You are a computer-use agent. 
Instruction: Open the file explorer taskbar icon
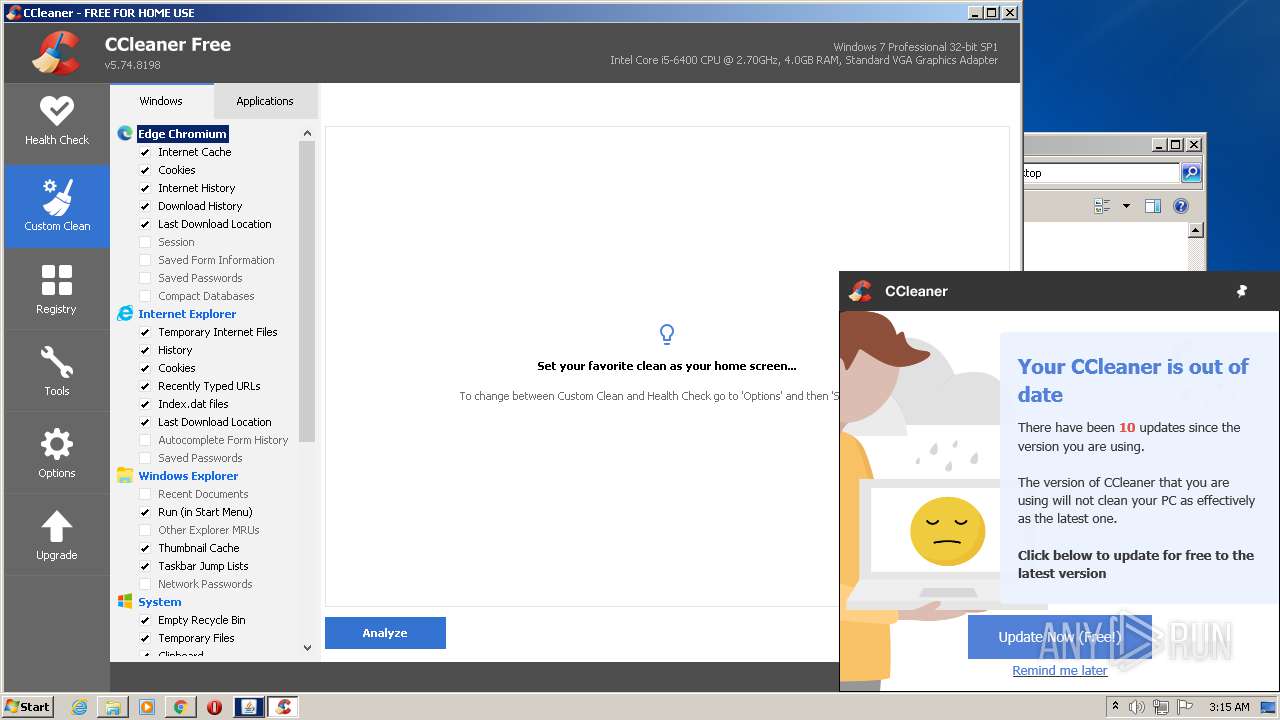click(x=113, y=707)
